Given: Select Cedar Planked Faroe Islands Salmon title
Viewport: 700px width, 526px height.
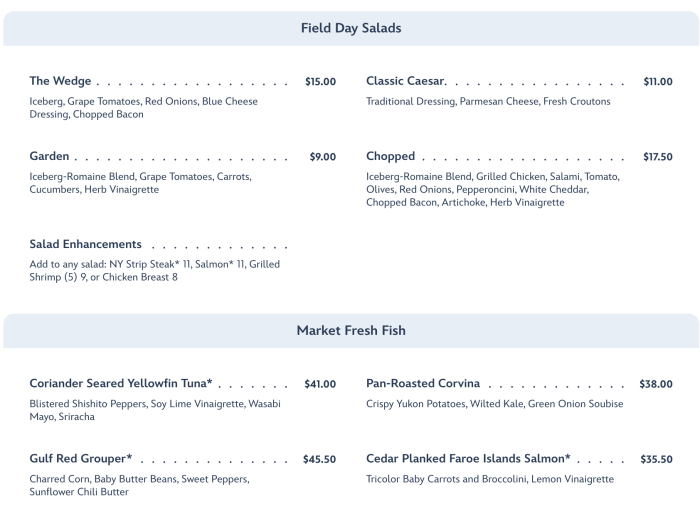Looking at the screenshot, I should point(468,459).
